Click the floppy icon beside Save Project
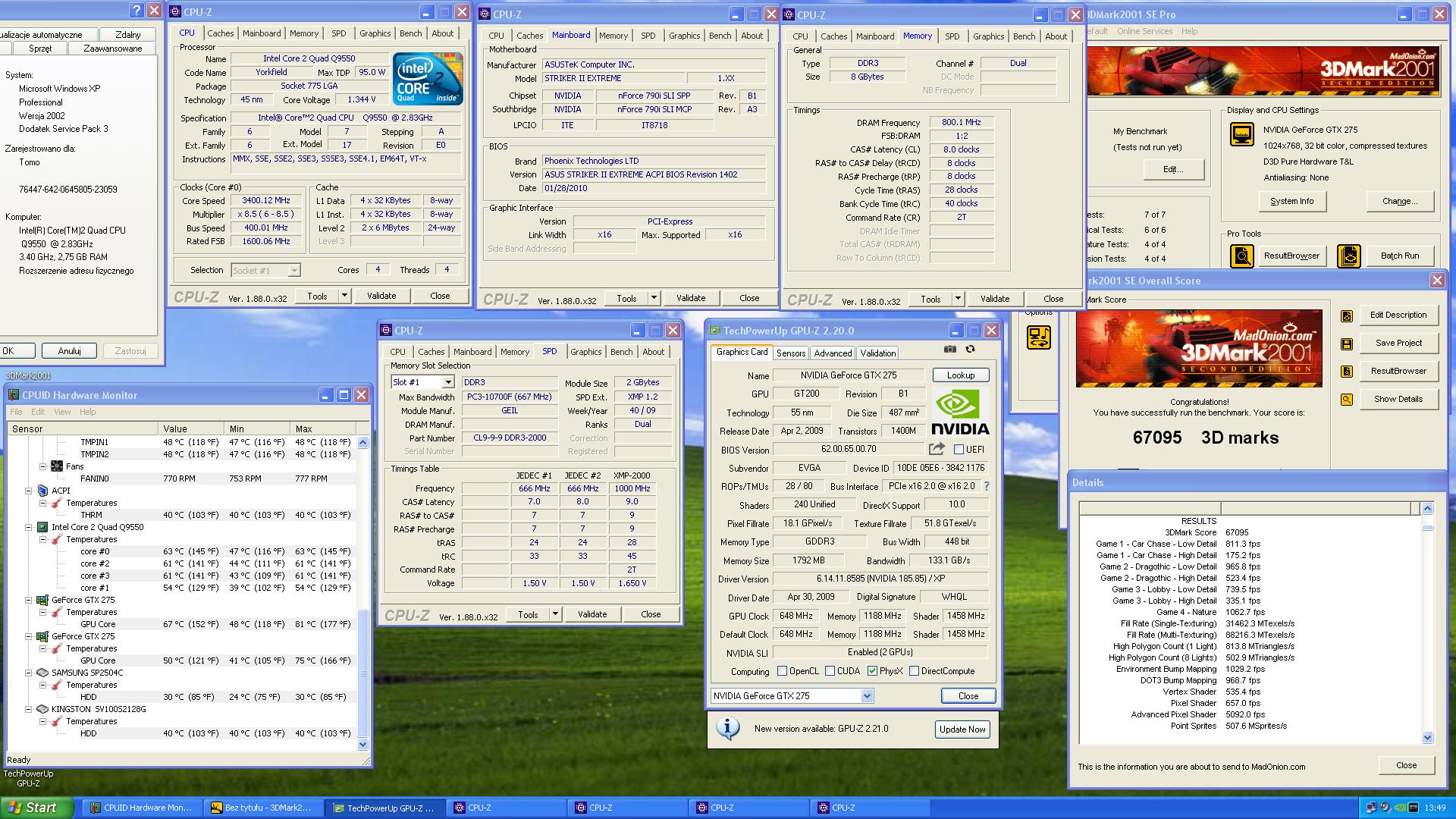Screen dimensions: 1456x819 (1347, 344)
